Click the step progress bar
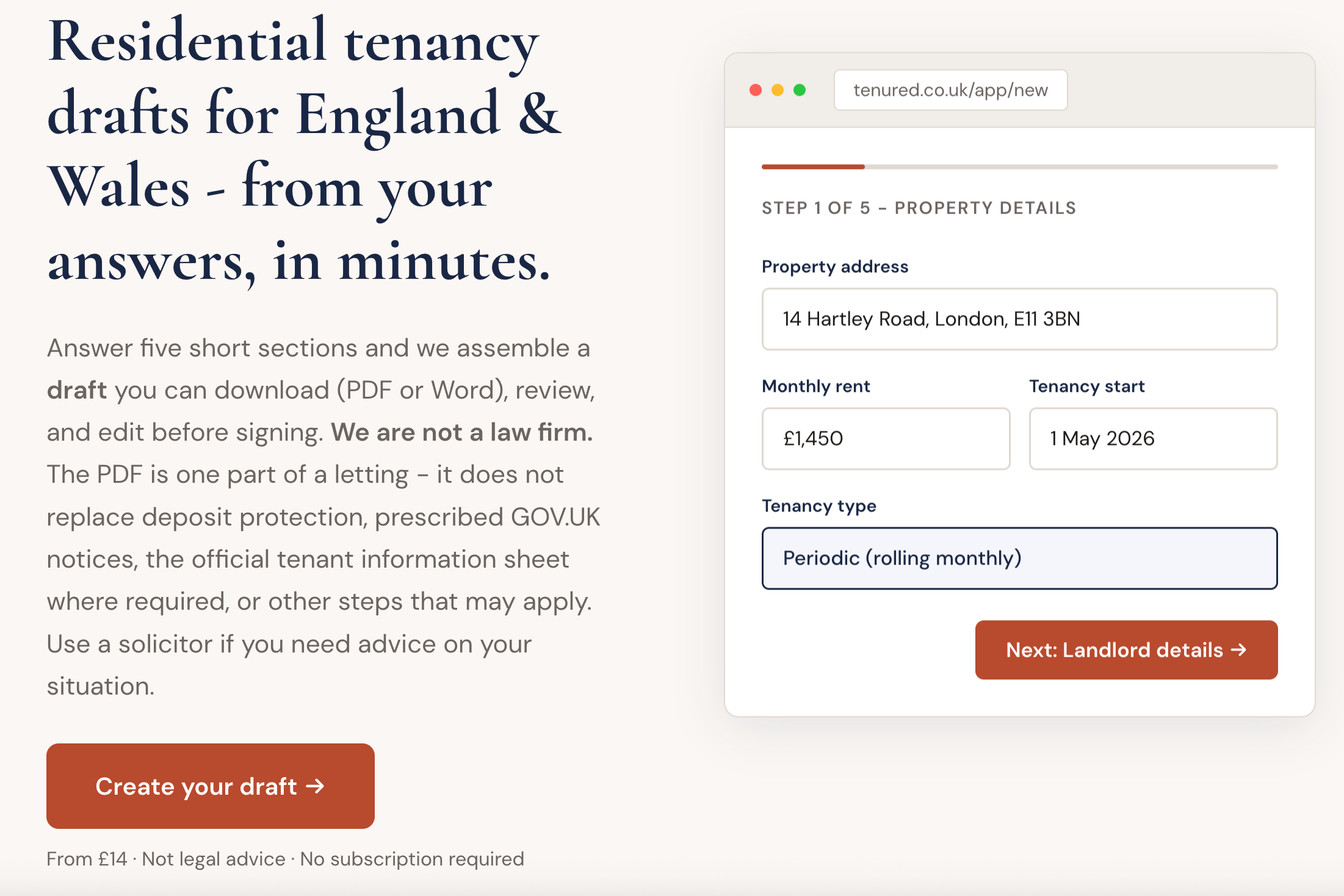The width and height of the screenshot is (1344, 896). point(1019,167)
